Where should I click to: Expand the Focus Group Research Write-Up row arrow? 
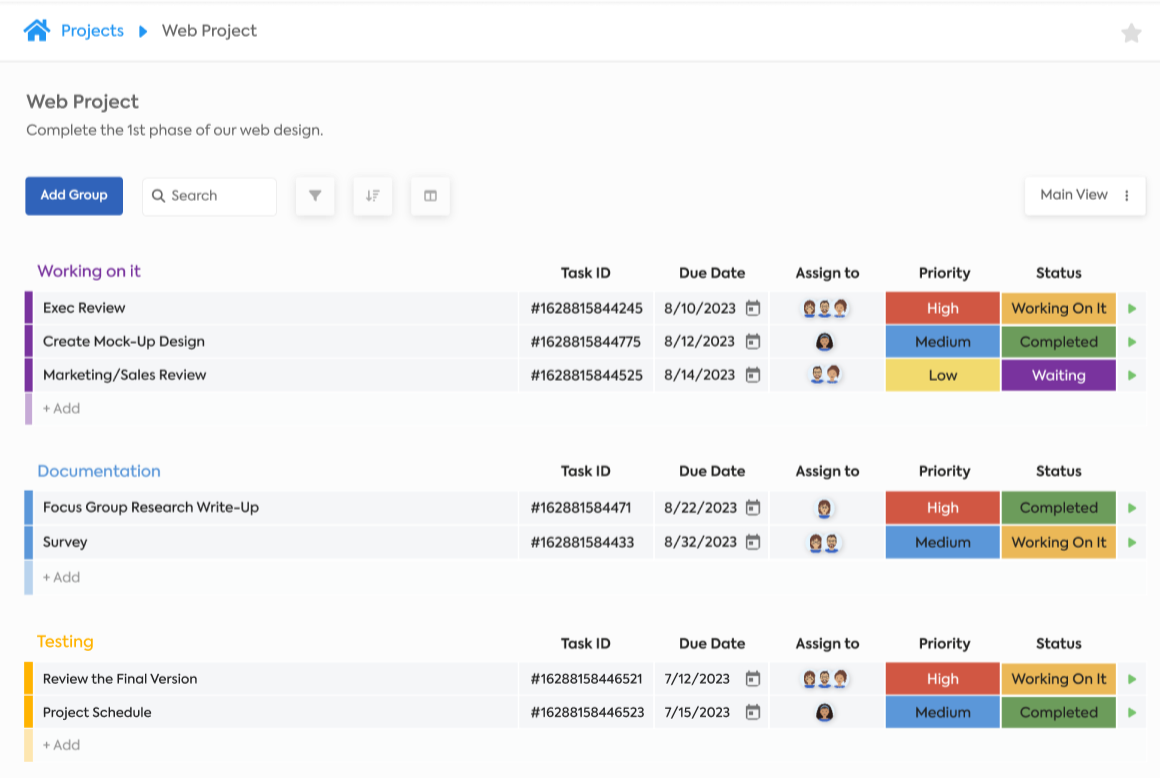pos(1132,508)
